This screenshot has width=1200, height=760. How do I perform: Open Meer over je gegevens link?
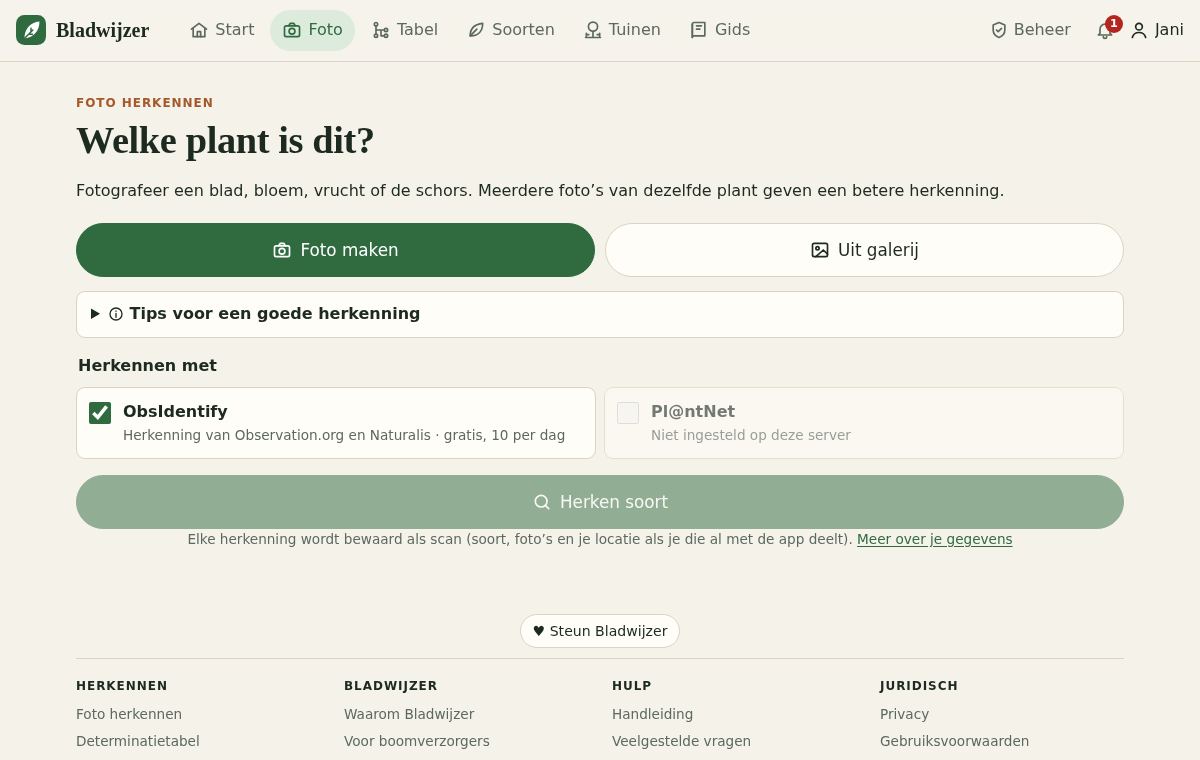[x=934, y=539]
